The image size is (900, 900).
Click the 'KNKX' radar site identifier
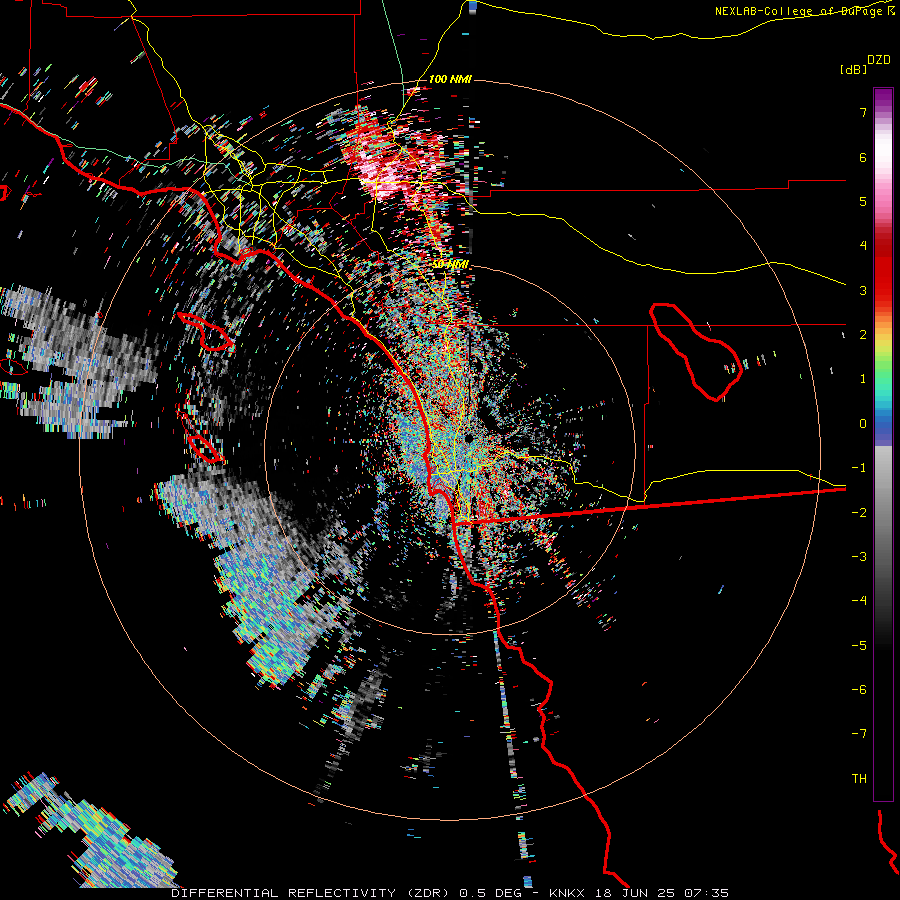click(567, 893)
